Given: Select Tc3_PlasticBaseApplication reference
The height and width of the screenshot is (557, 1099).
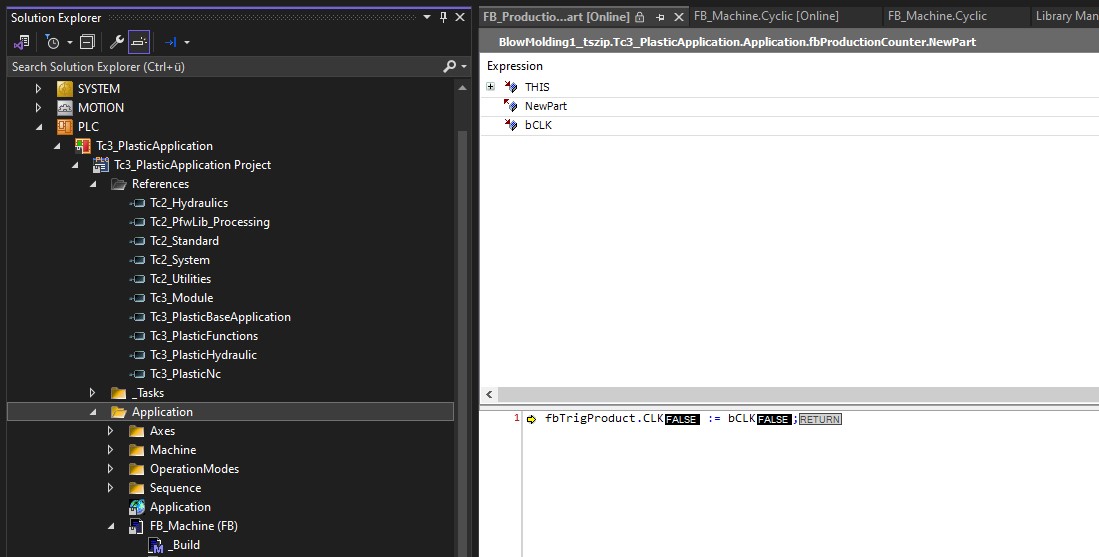Looking at the screenshot, I should coord(220,317).
